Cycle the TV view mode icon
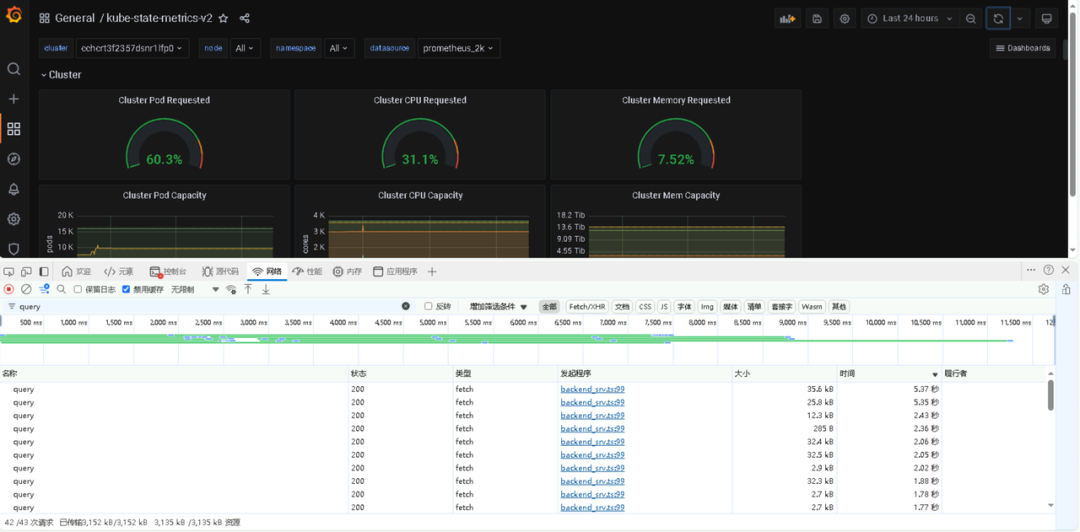The height and width of the screenshot is (532, 1080). tap(1047, 19)
